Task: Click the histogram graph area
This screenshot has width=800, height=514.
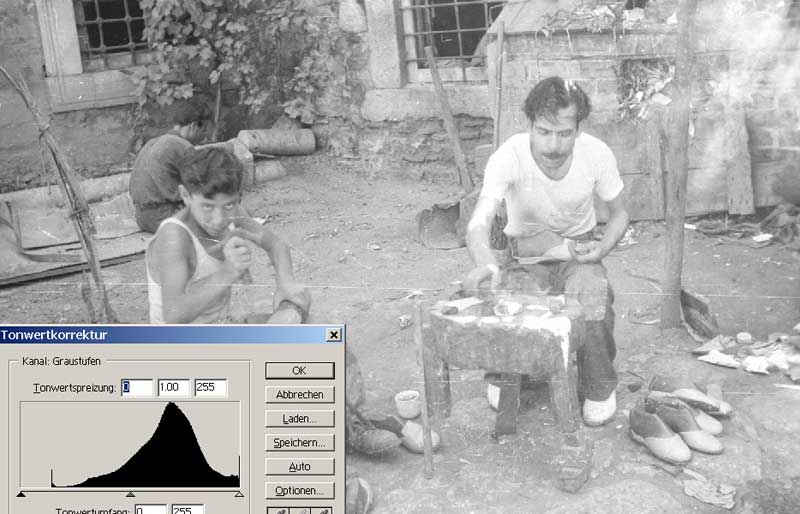Action: 130,445
